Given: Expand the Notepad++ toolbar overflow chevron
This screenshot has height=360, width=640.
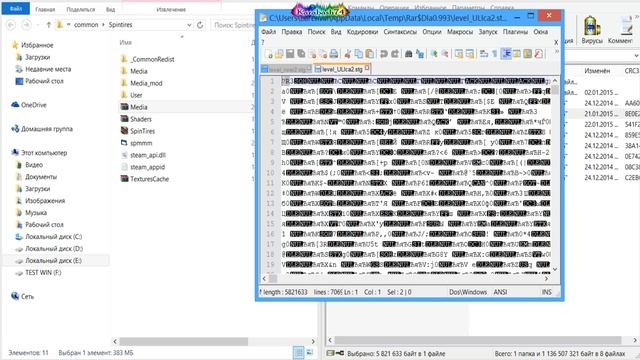Looking at the screenshot, I should point(556,52).
